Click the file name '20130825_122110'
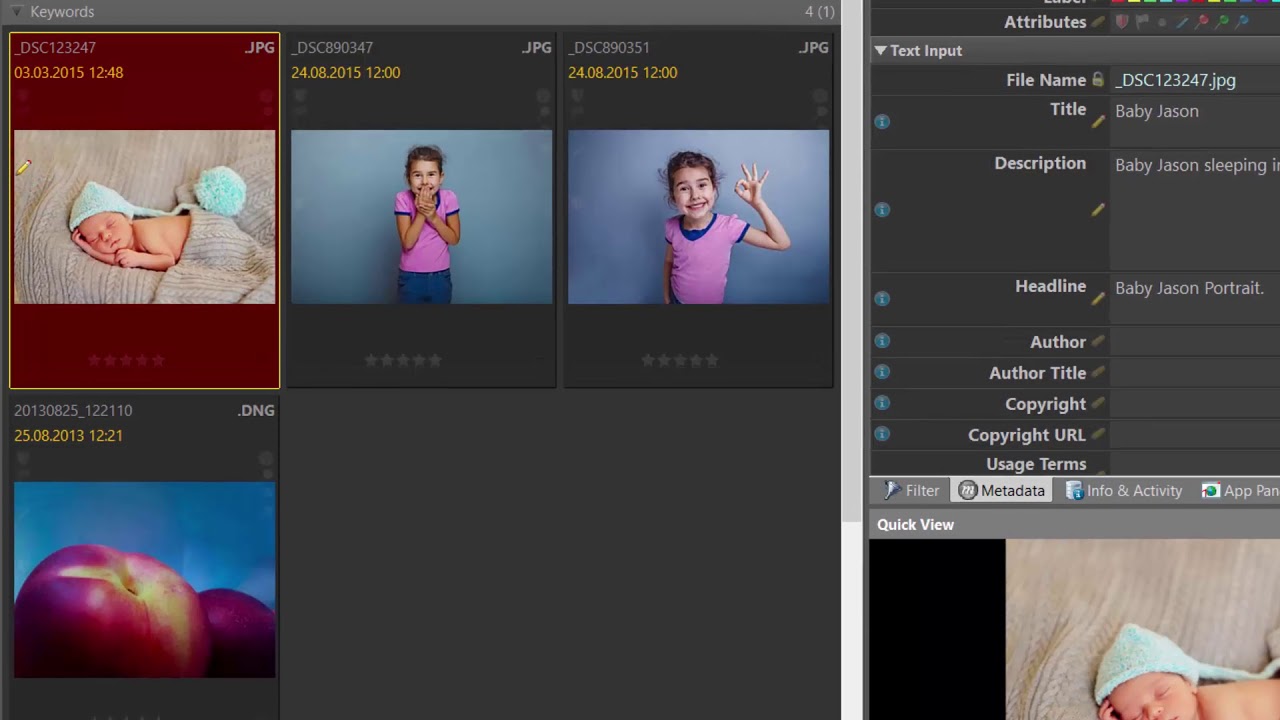The image size is (1280, 720). tap(73, 410)
